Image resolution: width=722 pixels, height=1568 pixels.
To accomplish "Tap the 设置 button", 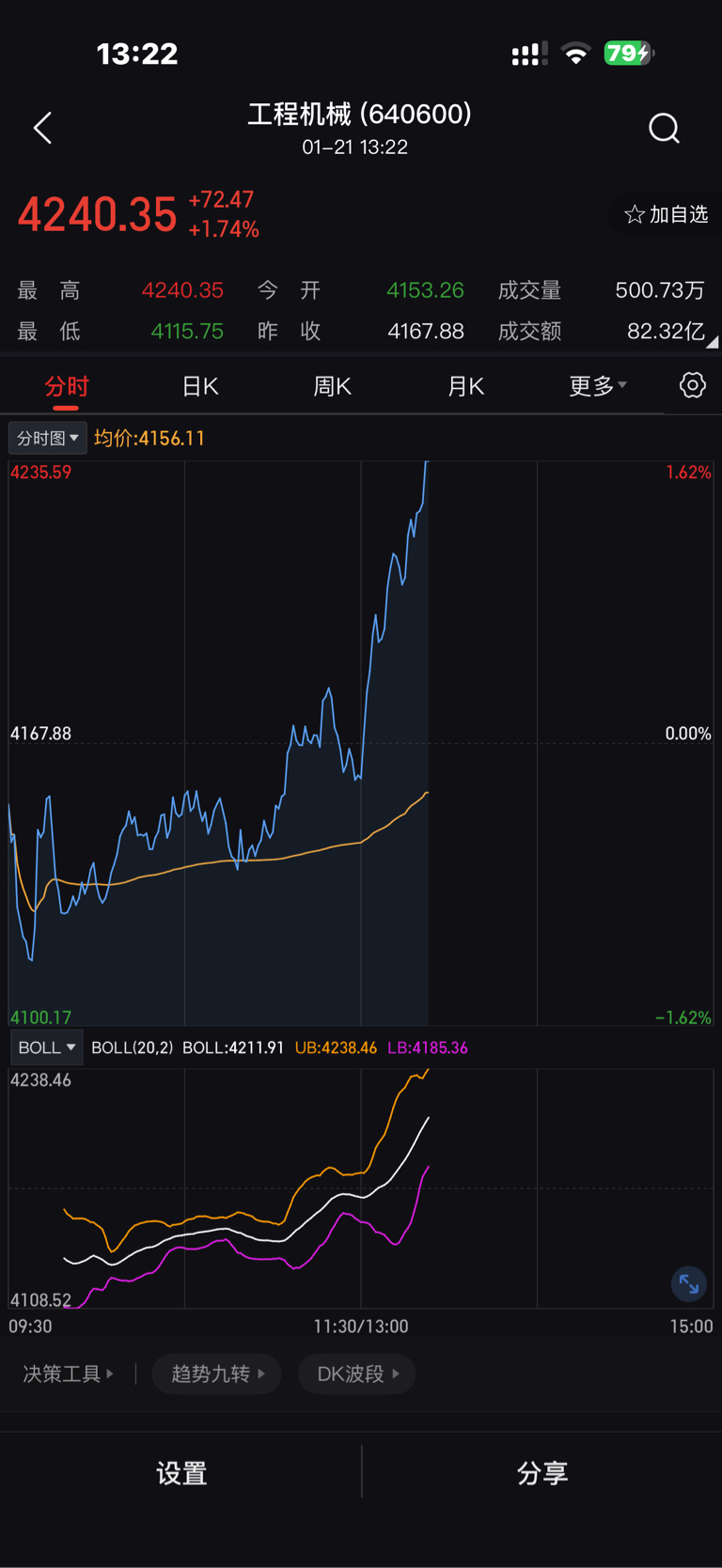I will [180, 1472].
